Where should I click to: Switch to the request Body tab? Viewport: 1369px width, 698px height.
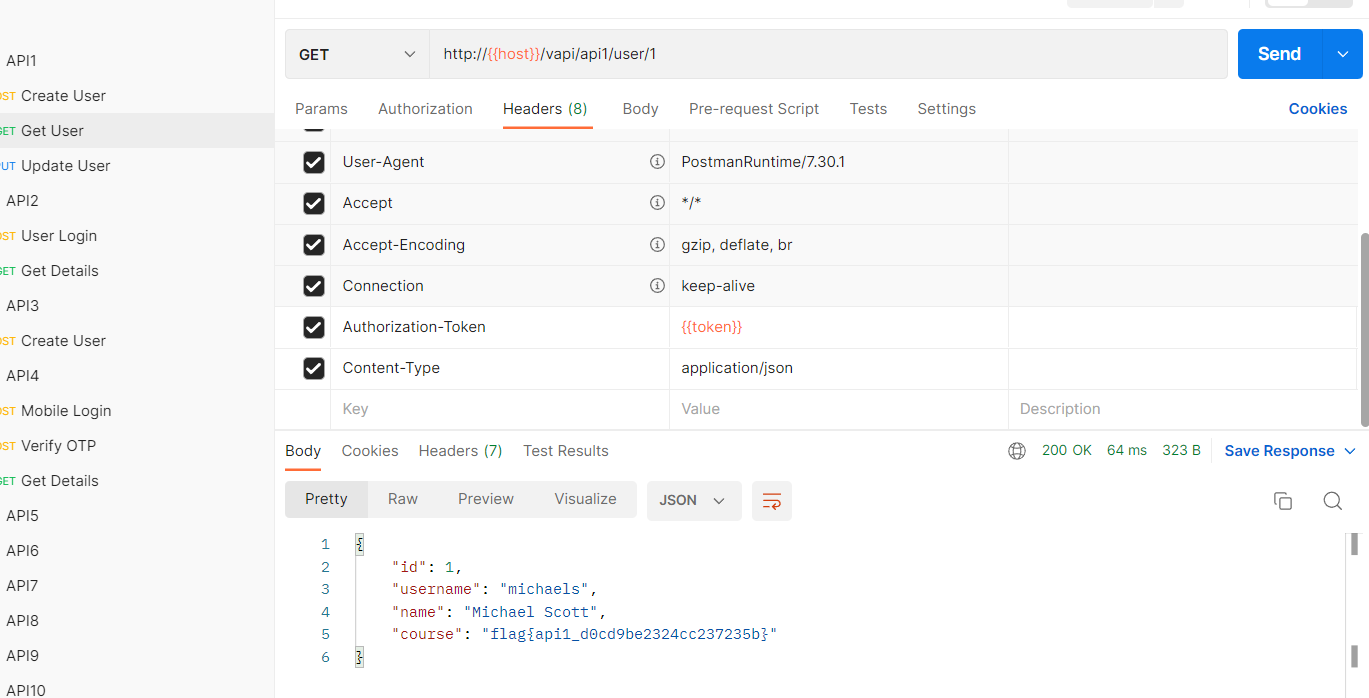640,109
